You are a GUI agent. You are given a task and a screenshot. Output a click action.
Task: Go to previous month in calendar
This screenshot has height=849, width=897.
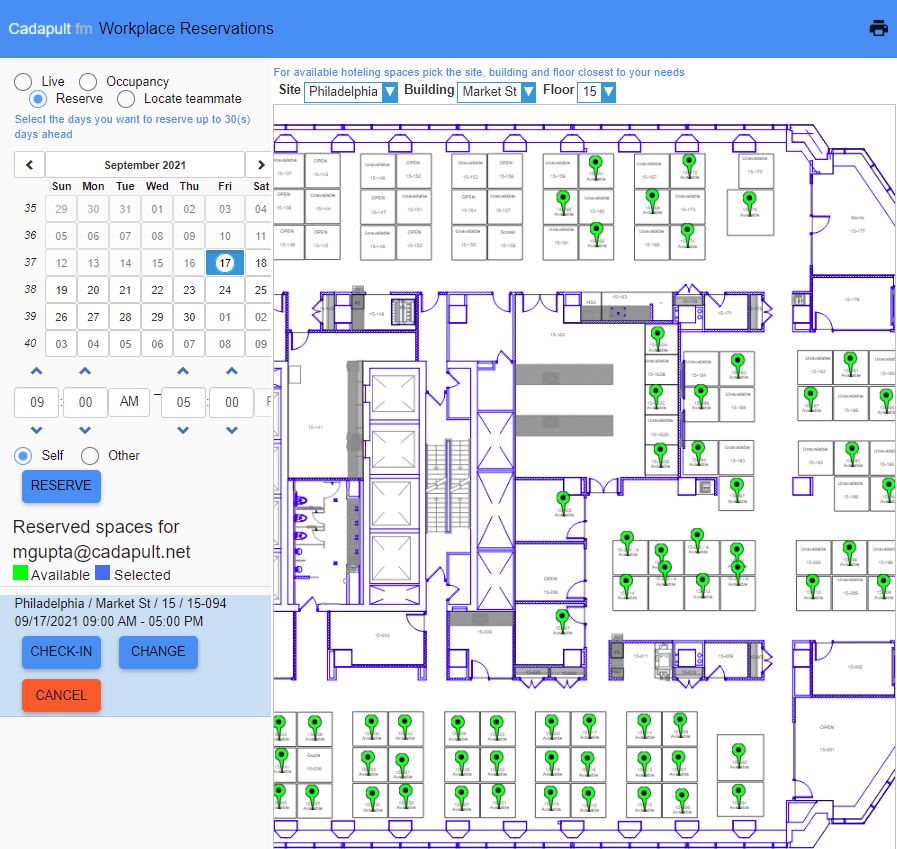tap(29, 165)
